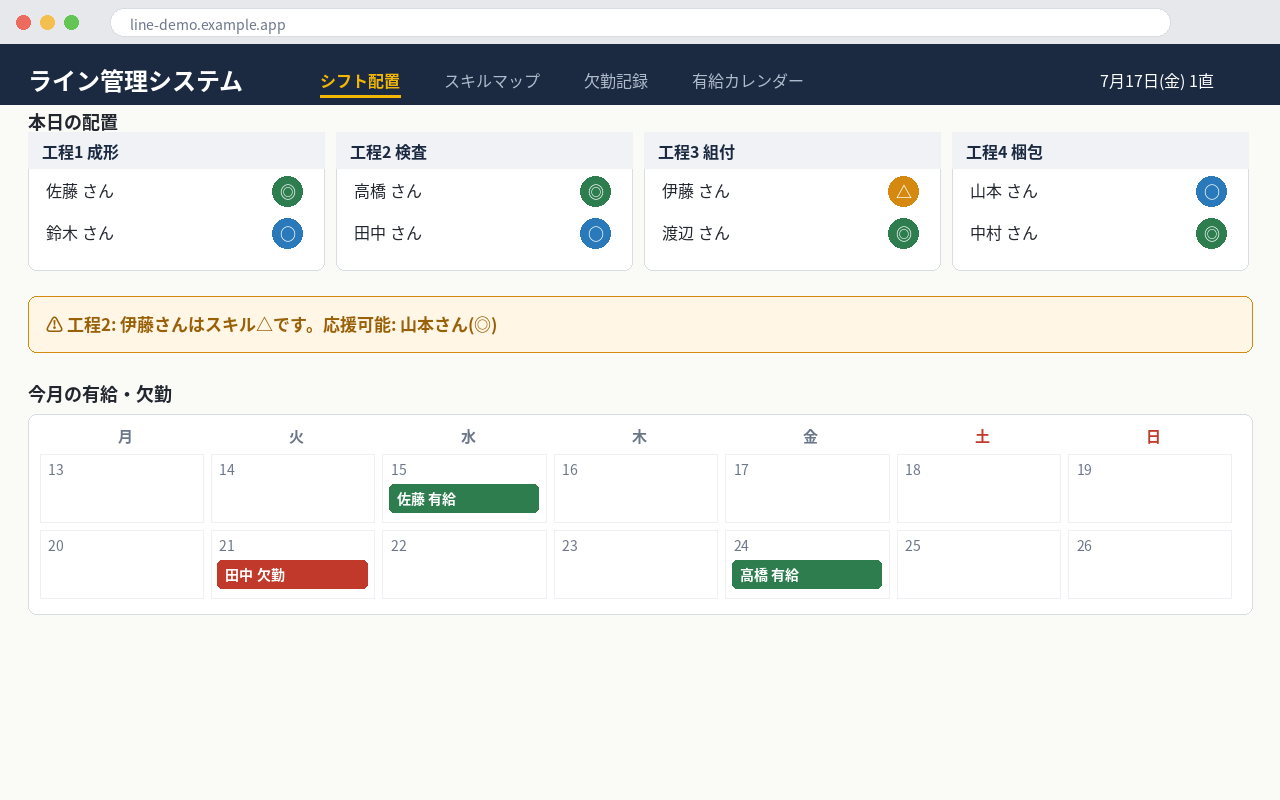Click the name 田中 さん in 工程2

(388, 233)
